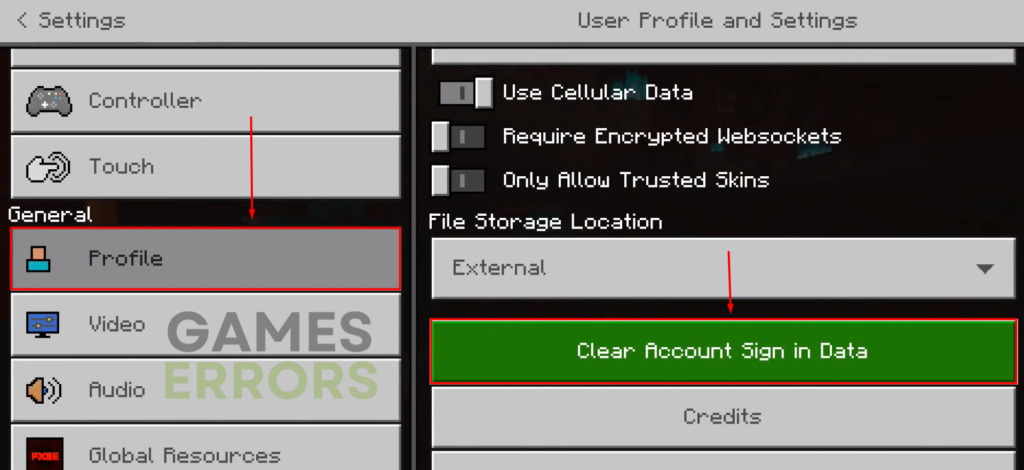Open the Audio settings section

[x=205, y=390]
